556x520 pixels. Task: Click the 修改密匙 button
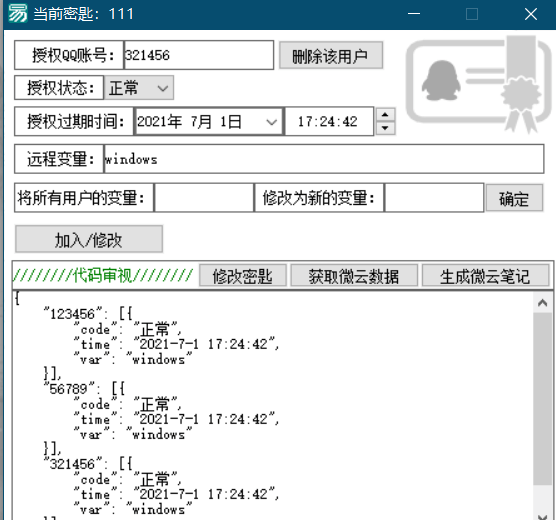coord(243,276)
